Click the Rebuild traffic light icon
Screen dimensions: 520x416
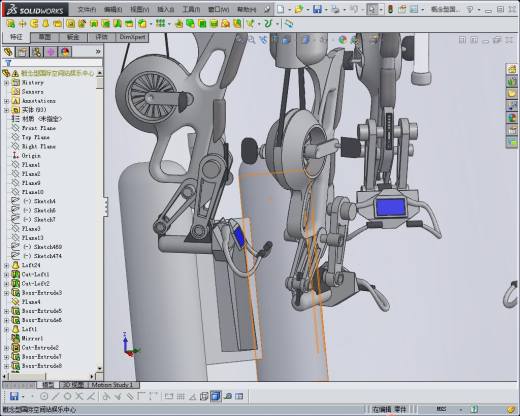click(390, 10)
